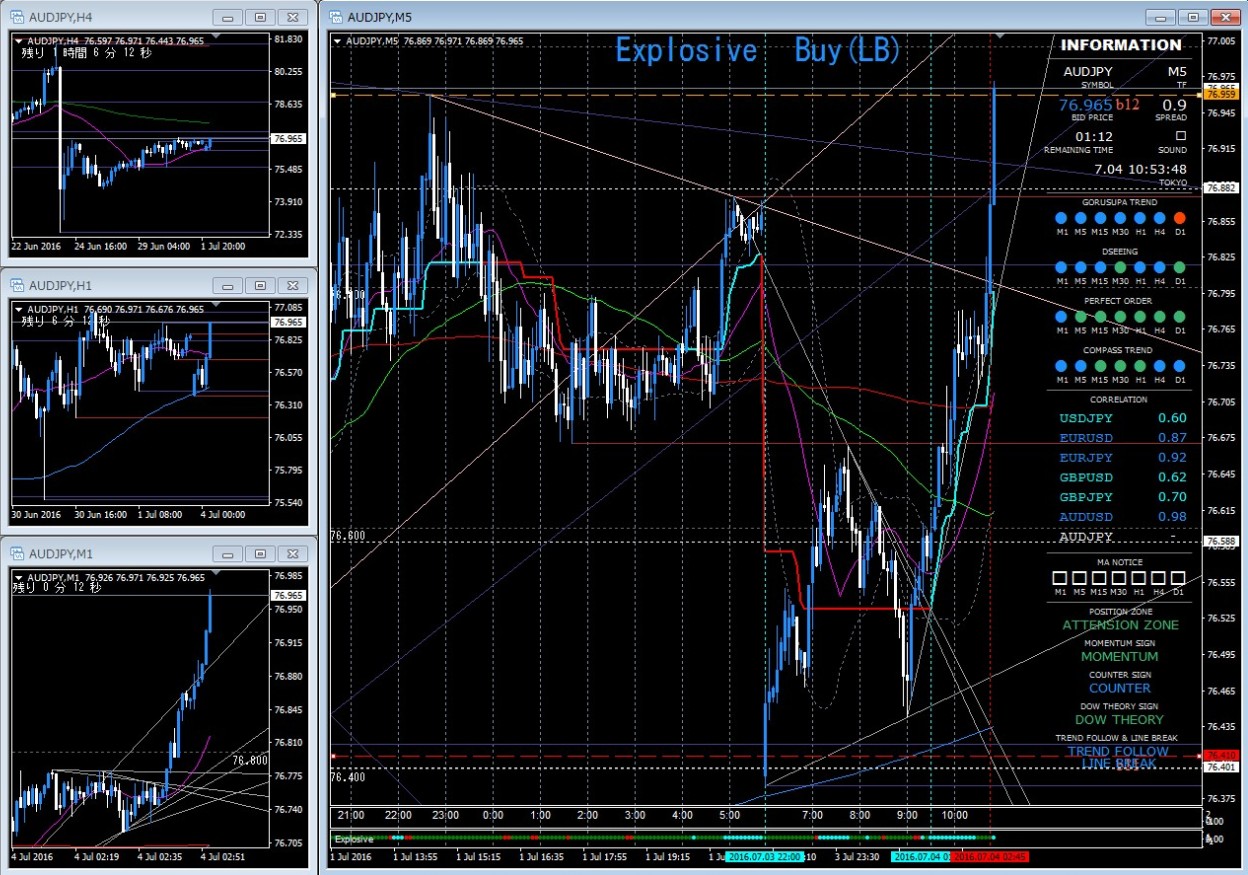Click the AUDJPY,M5 window title icon

[334, 17]
